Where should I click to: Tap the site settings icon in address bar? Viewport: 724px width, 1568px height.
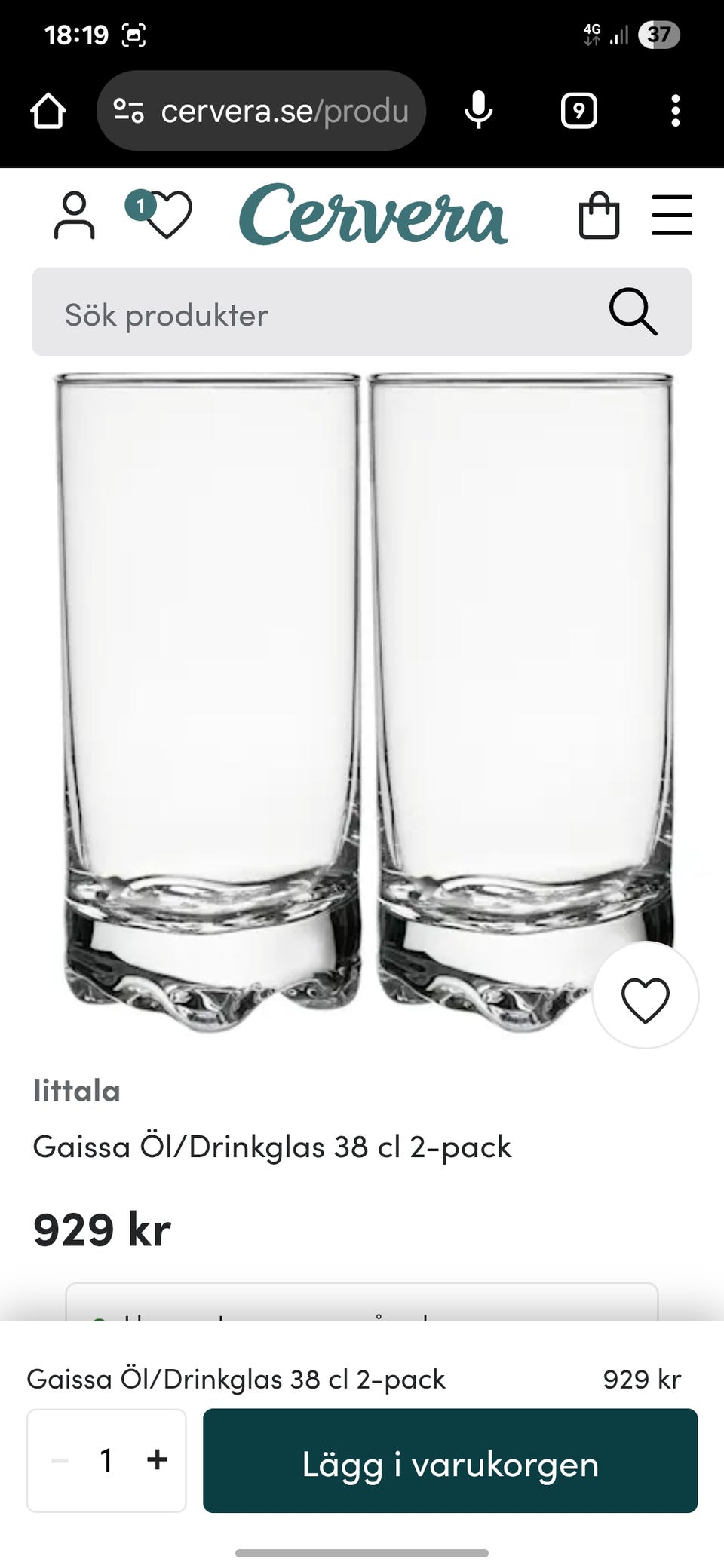[128, 111]
